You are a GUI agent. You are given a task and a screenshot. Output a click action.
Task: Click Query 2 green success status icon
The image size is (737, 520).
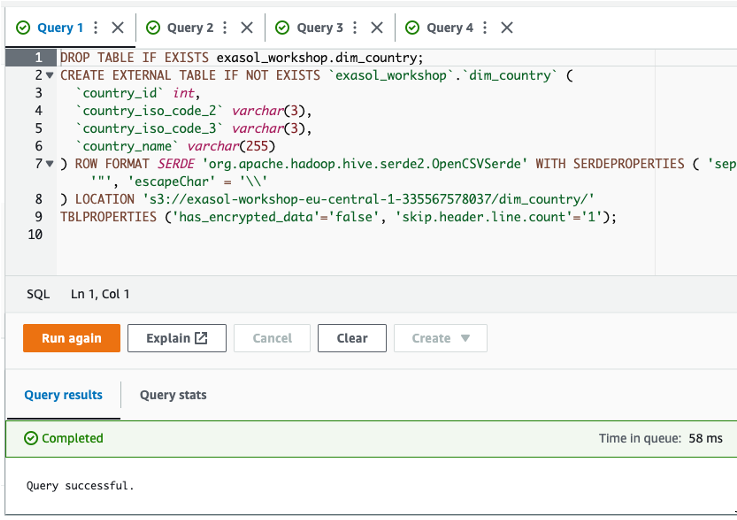pyautogui.click(x=153, y=28)
